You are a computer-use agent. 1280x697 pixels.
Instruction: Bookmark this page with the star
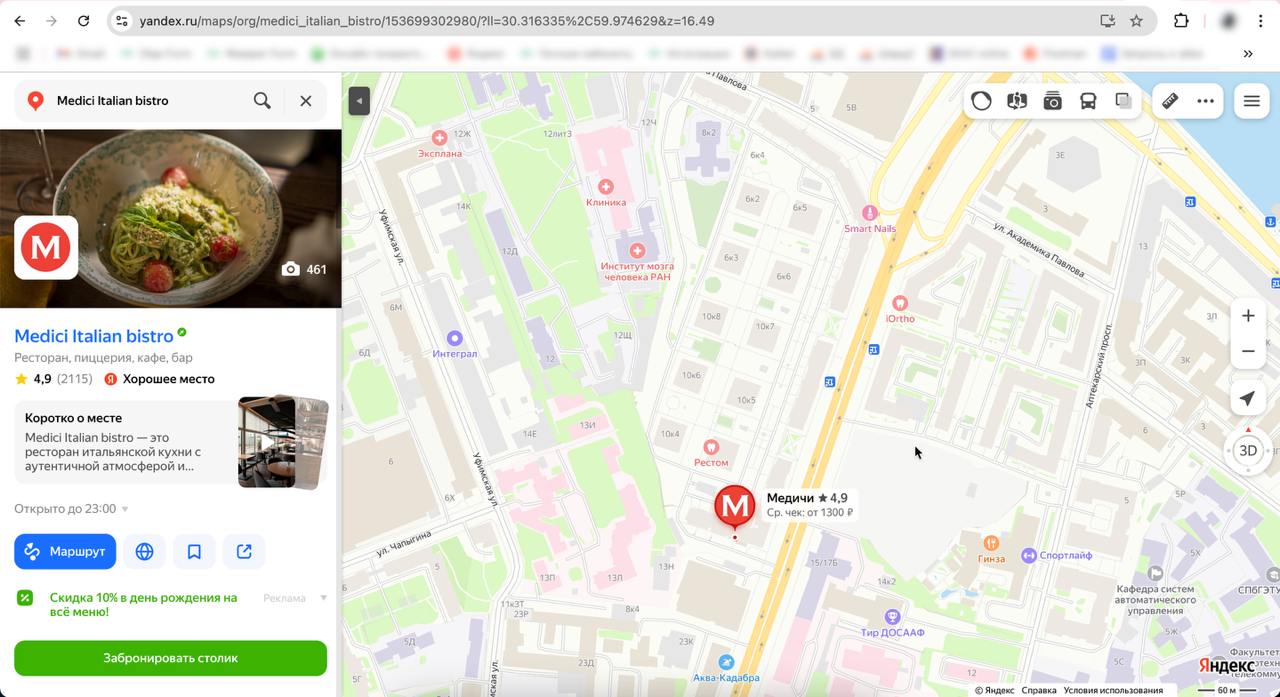pos(1136,21)
